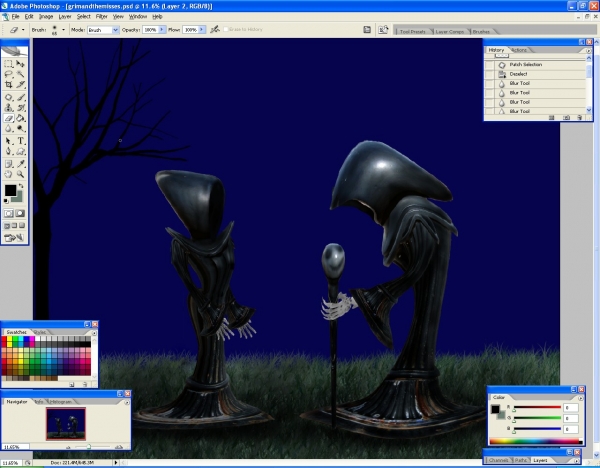Select the Move tool
This screenshot has width=600, height=468.
point(20,64)
